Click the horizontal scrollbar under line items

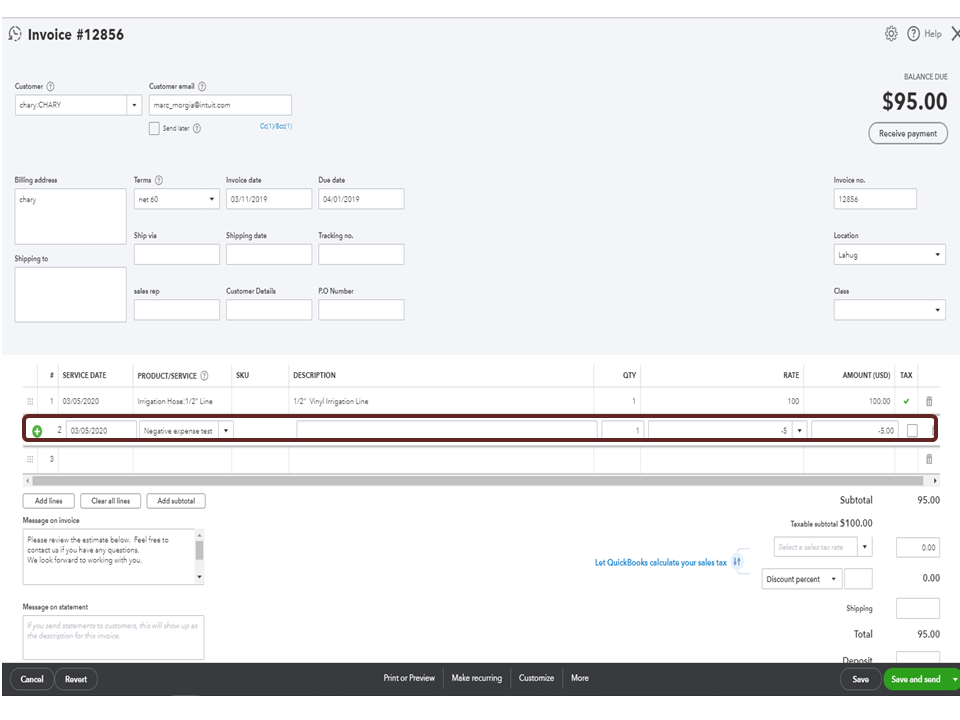coord(480,481)
